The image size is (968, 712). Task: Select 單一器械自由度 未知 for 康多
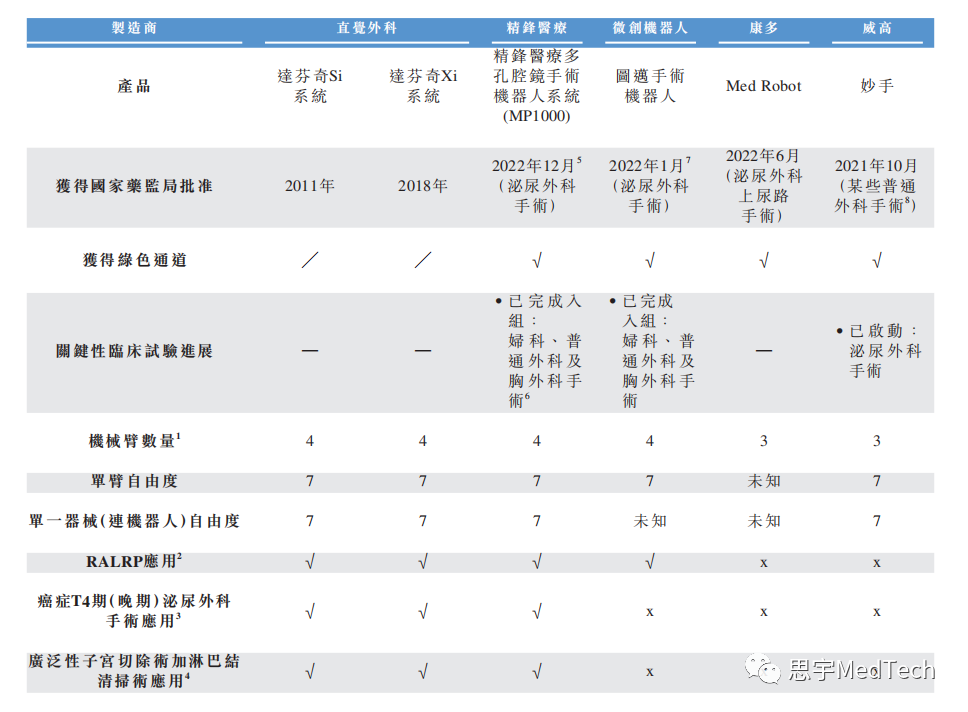pos(764,522)
